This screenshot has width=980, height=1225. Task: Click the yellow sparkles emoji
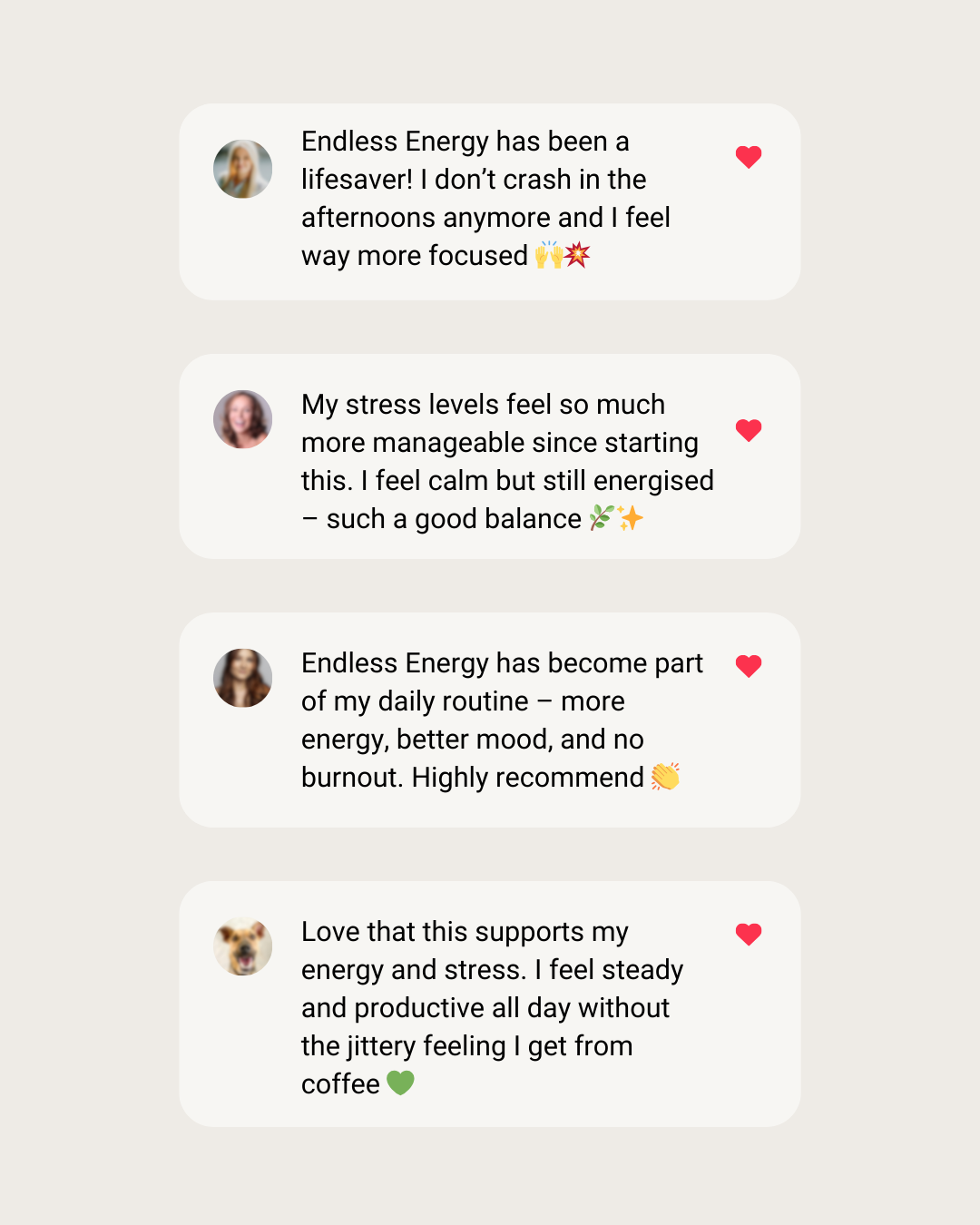pos(631,518)
